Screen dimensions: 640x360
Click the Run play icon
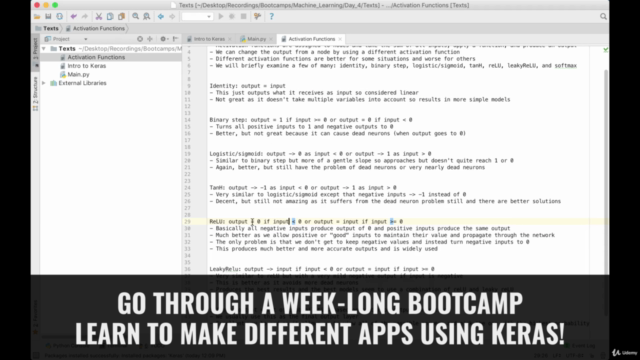point(221,16)
